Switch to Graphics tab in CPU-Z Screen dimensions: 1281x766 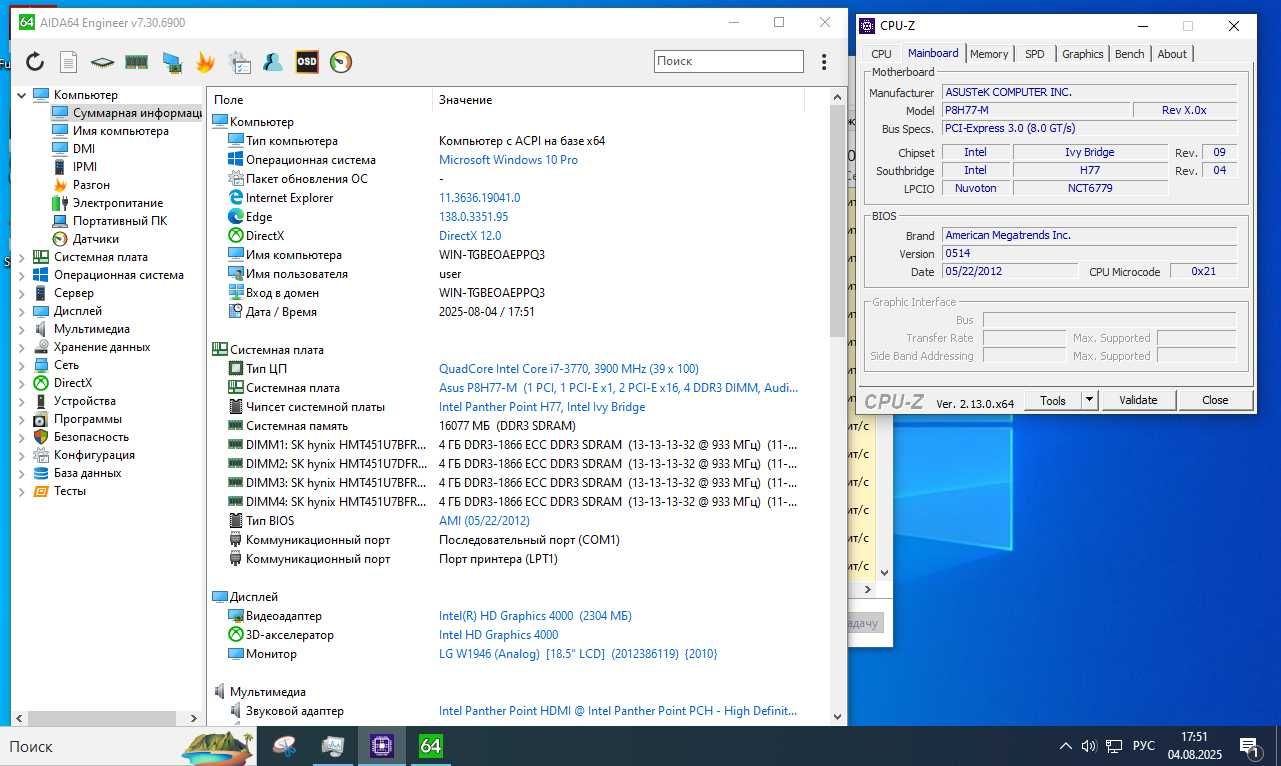pos(1083,54)
